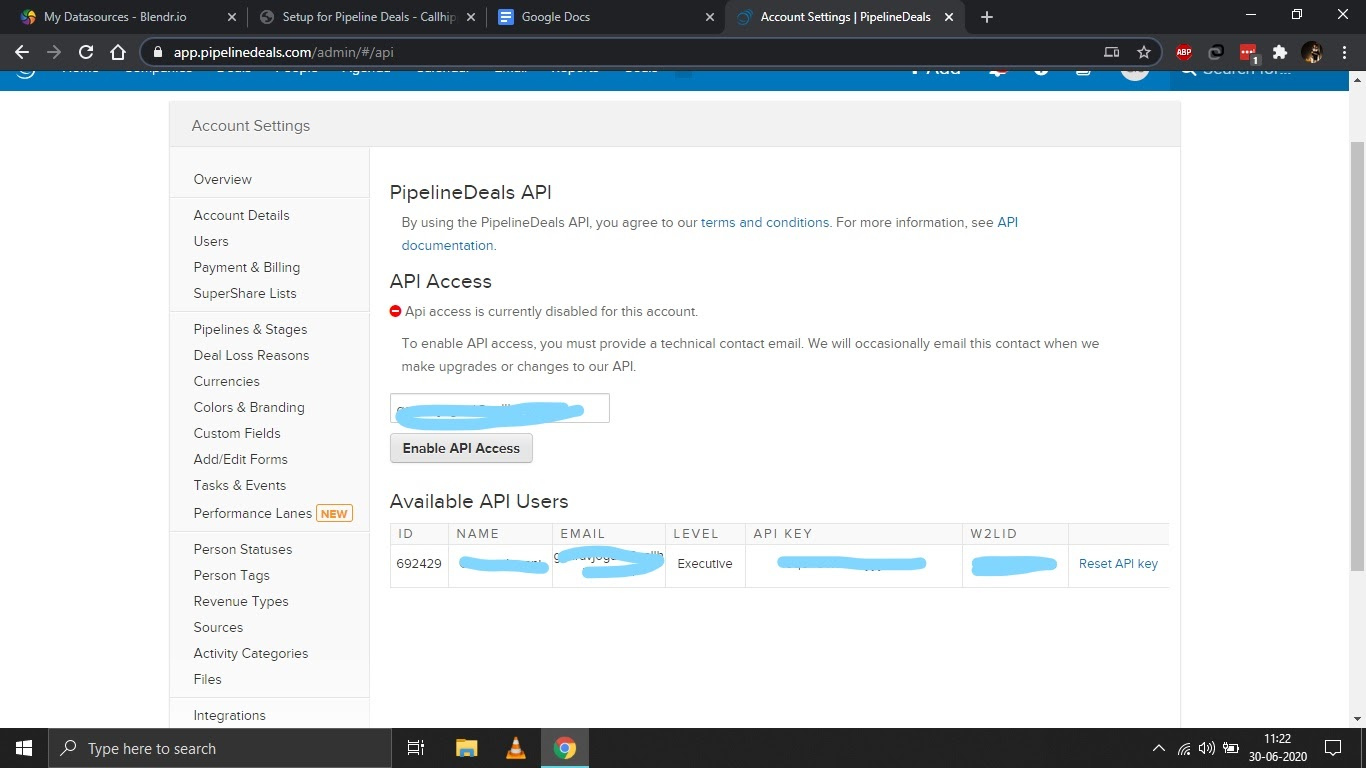Click the Reset API key link
1366x768 pixels.
(1118, 564)
